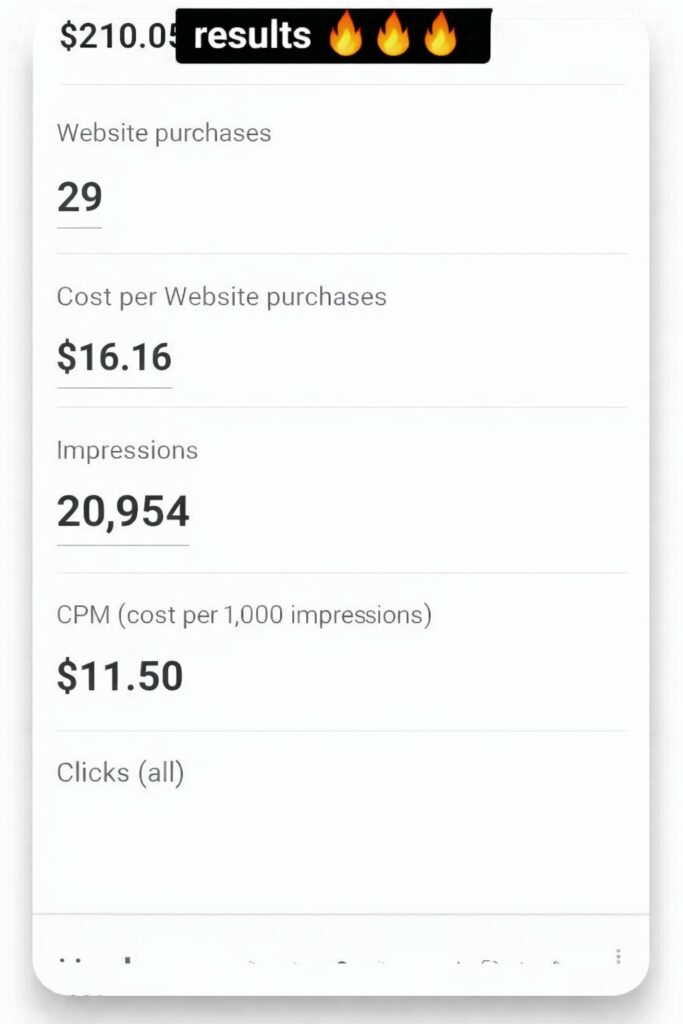Click the 'Clicks (all)' metric label
The height and width of the screenshot is (1024, 683).
pos(121,773)
